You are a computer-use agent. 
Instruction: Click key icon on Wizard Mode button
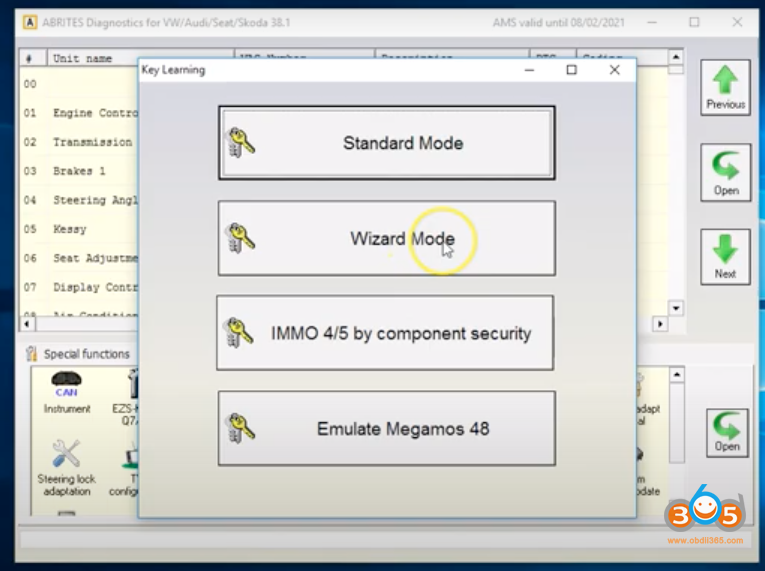pos(241,238)
